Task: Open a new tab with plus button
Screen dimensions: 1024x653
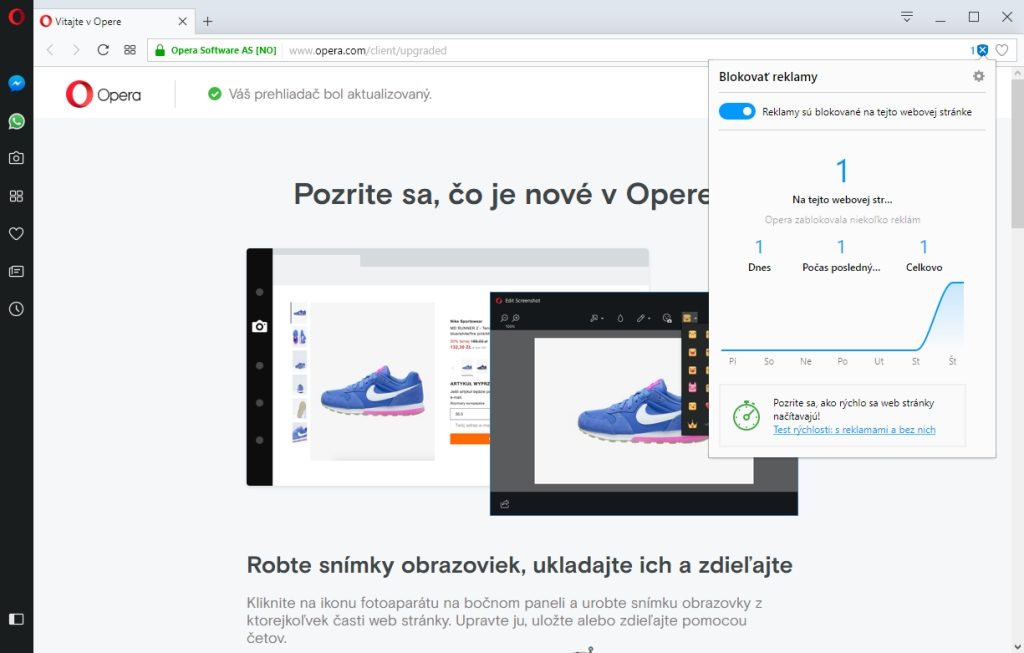Action: [208, 21]
